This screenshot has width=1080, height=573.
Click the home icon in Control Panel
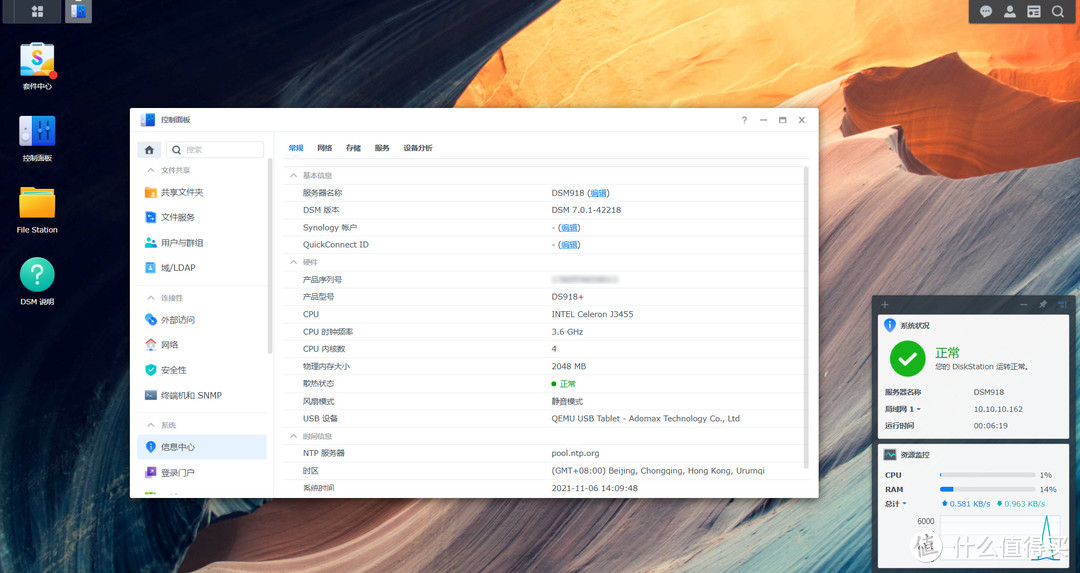(149, 149)
